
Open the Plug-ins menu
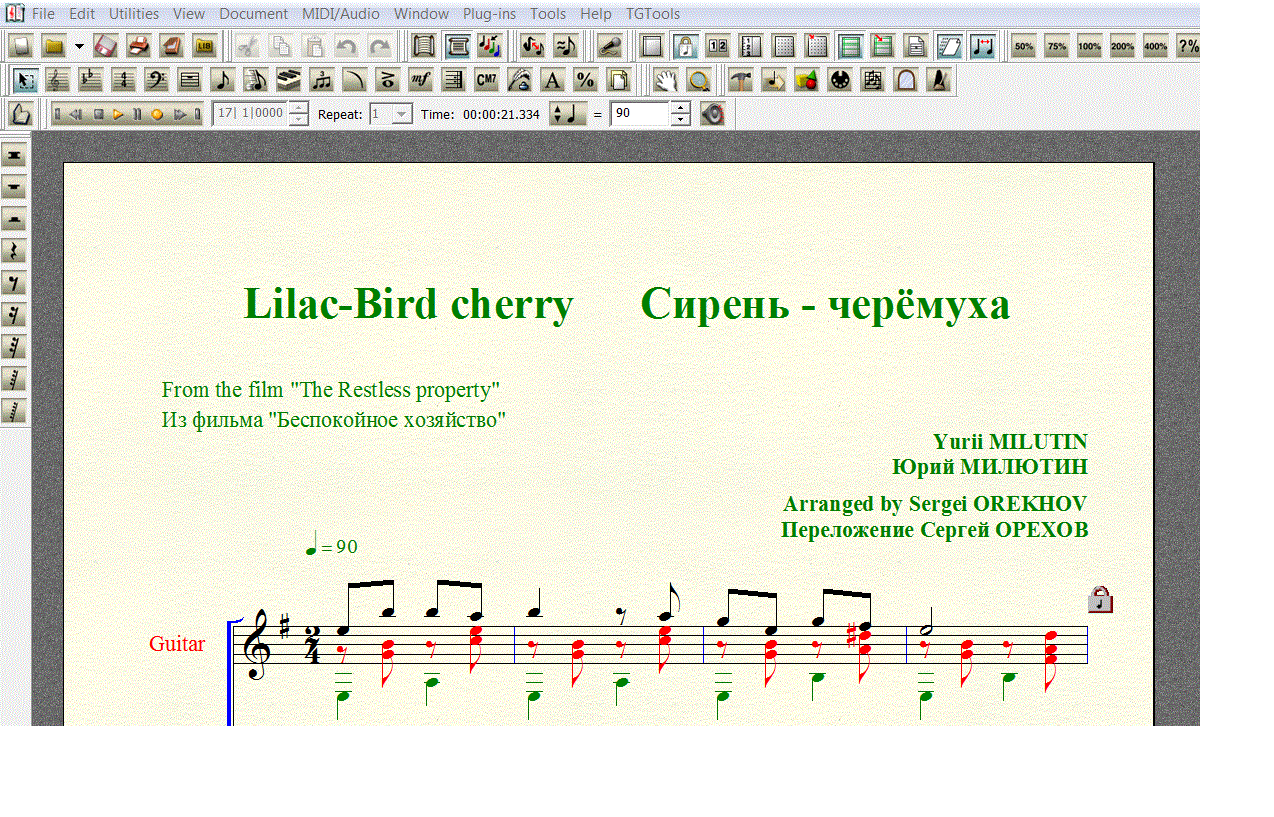(490, 14)
